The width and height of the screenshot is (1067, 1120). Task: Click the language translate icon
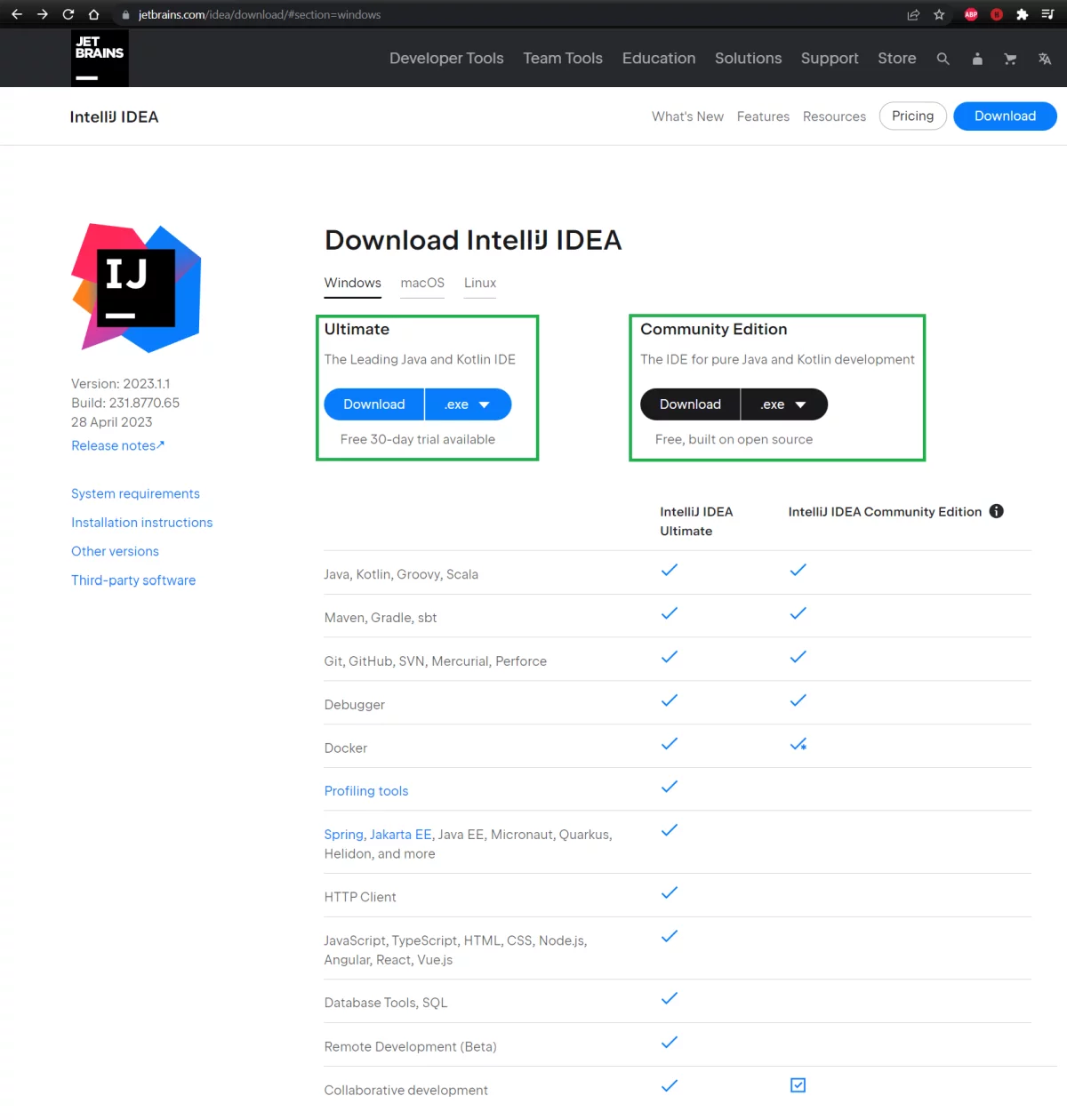click(1045, 59)
